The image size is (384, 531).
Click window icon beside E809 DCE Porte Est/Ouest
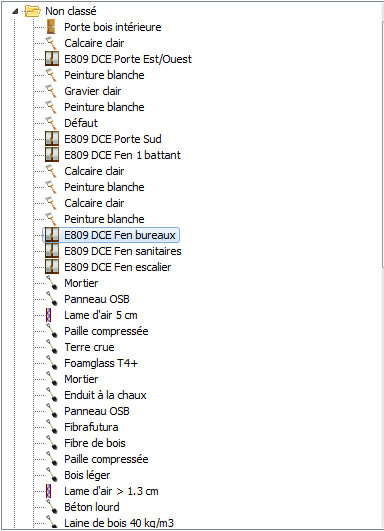click(52, 59)
